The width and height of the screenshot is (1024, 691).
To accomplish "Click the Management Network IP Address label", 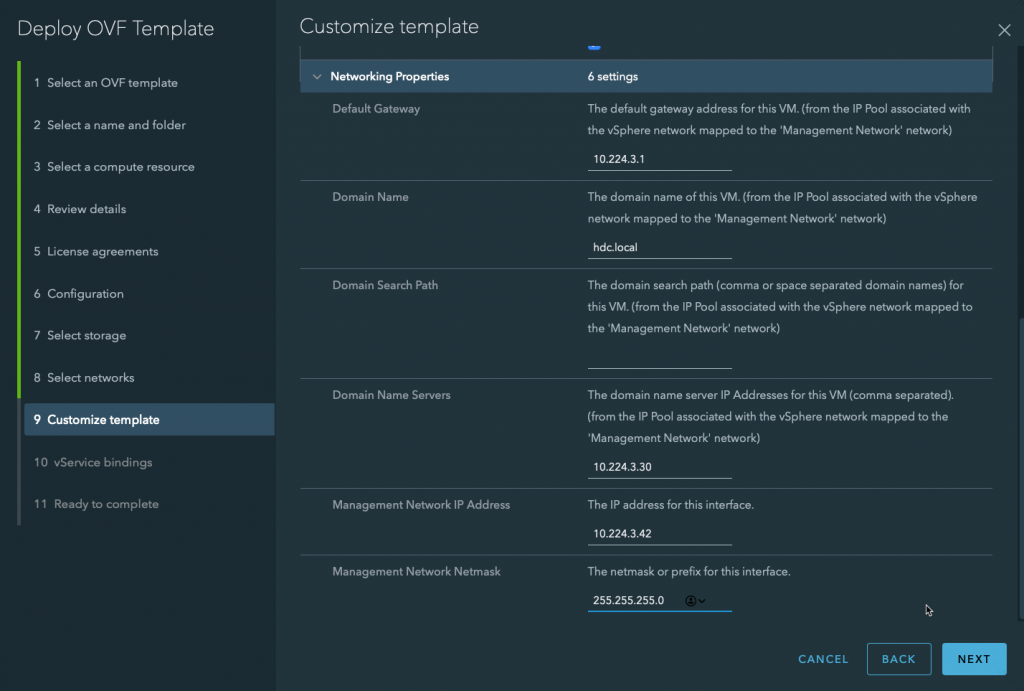I will click(421, 505).
